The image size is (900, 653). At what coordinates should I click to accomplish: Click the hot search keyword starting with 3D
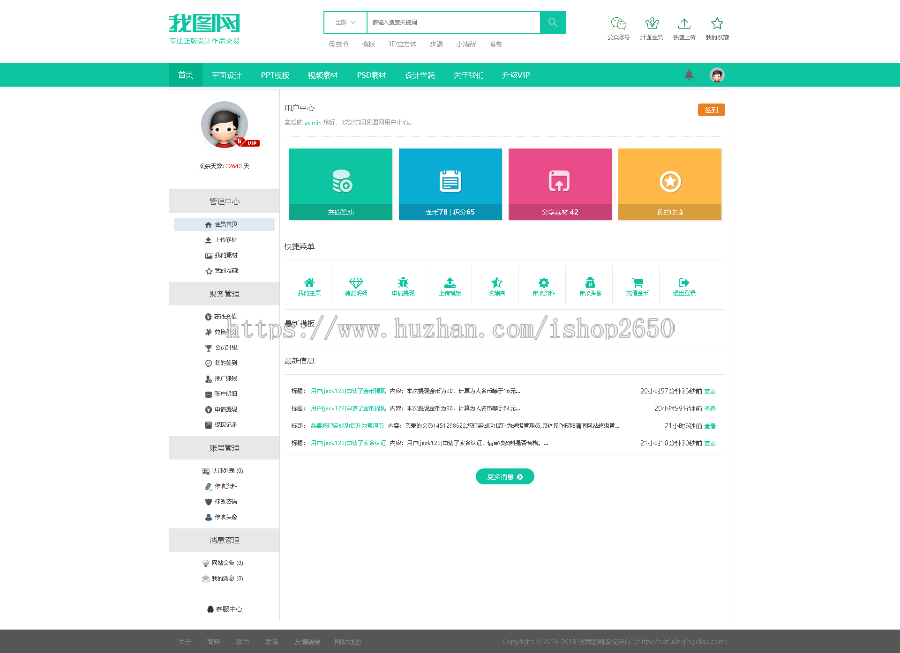tap(402, 44)
